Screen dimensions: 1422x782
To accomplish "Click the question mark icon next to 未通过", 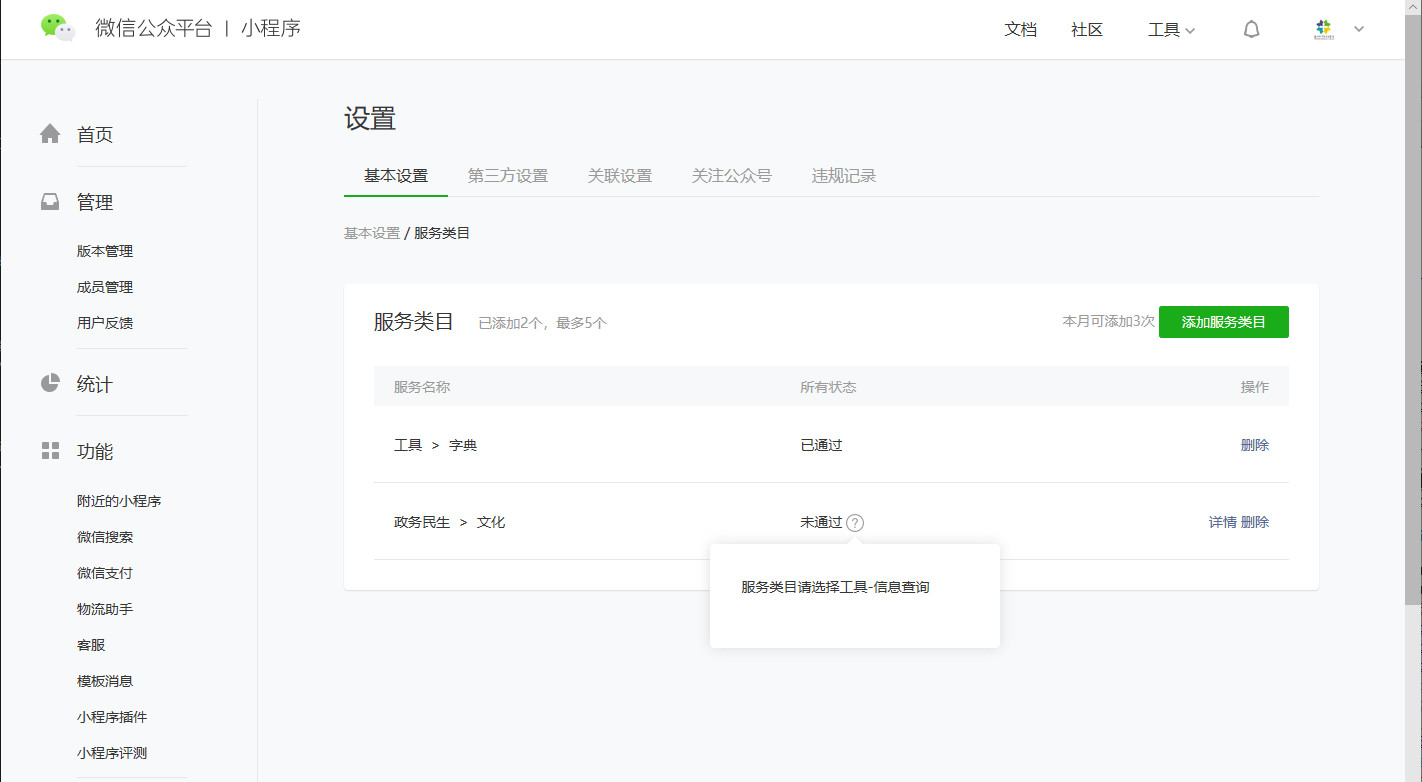I will (855, 522).
